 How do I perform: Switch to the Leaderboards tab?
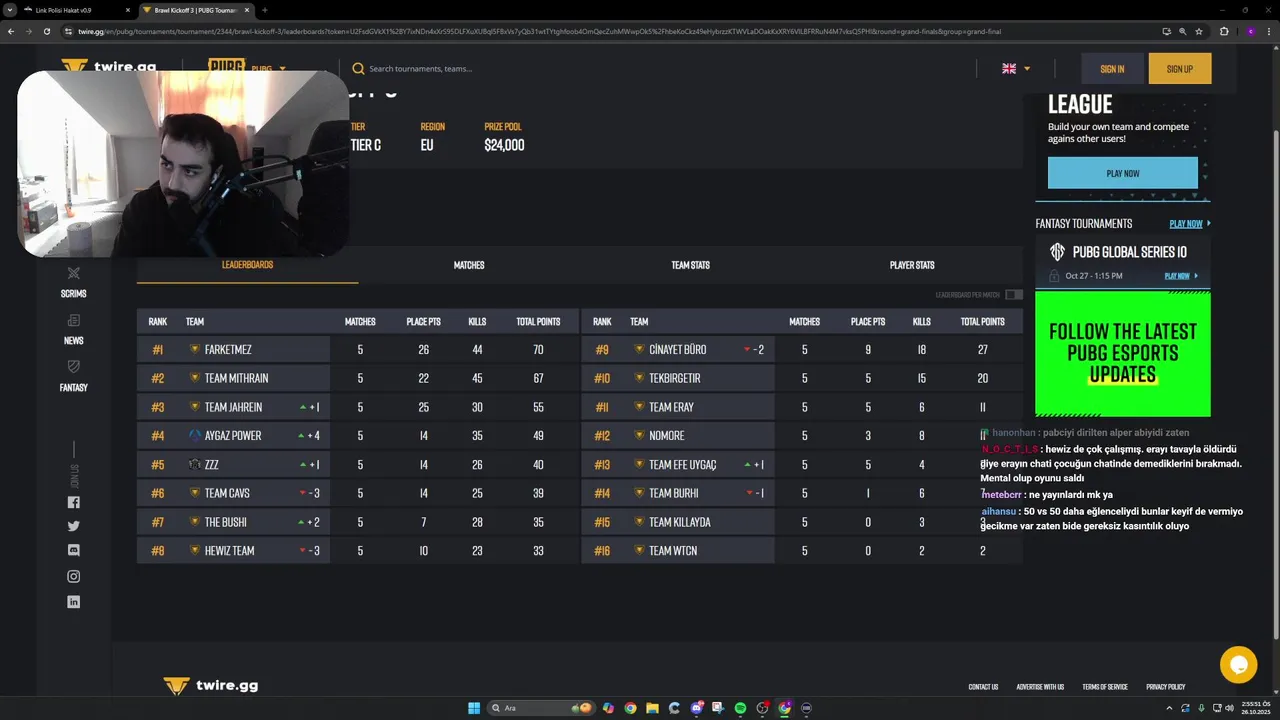click(247, 265)
